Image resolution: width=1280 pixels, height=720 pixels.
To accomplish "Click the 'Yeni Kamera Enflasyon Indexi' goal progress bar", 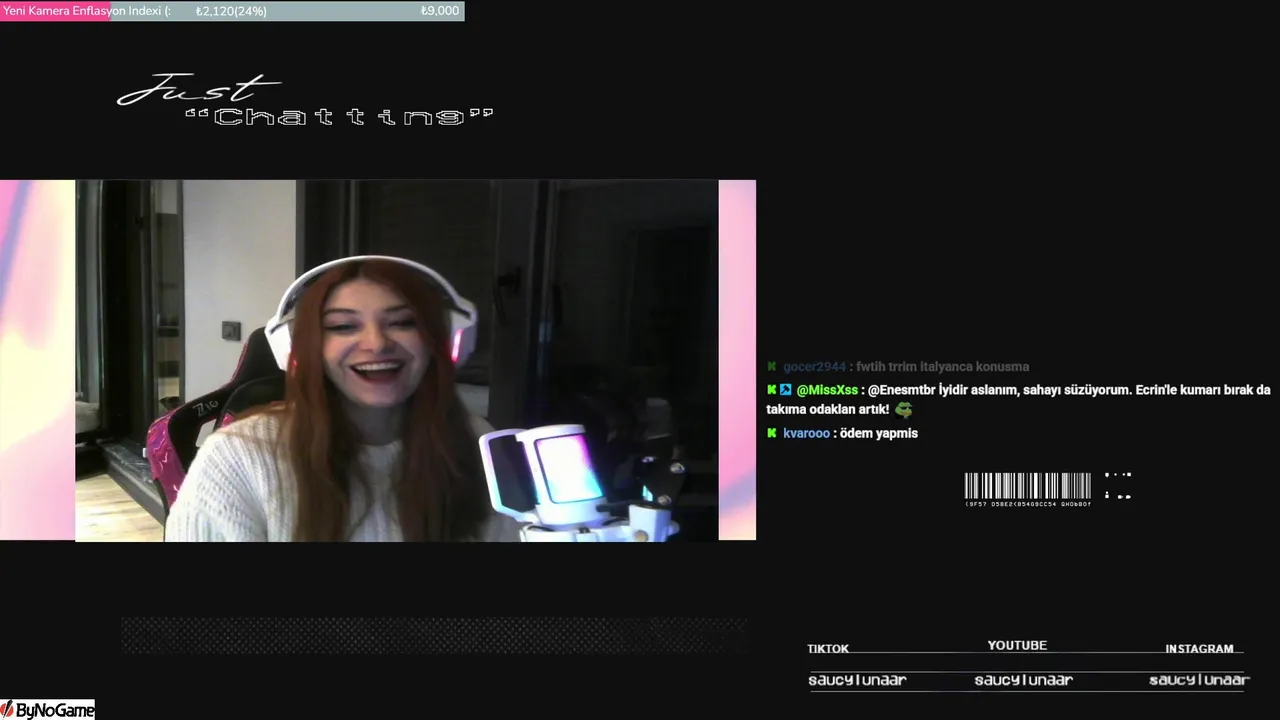I will pos(232,11).
